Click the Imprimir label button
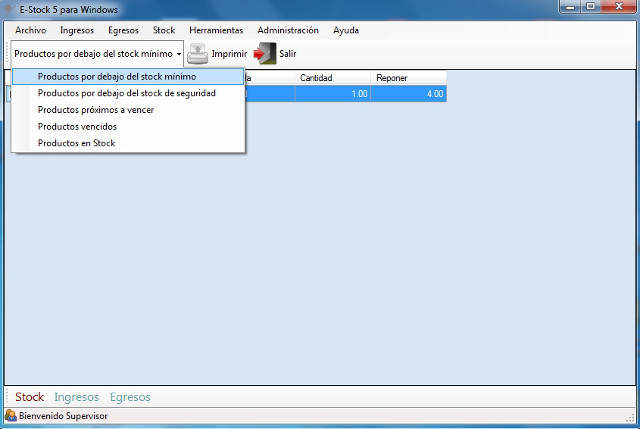The height and width of the screenshot is (429, 640). click(x=229, y=54)
